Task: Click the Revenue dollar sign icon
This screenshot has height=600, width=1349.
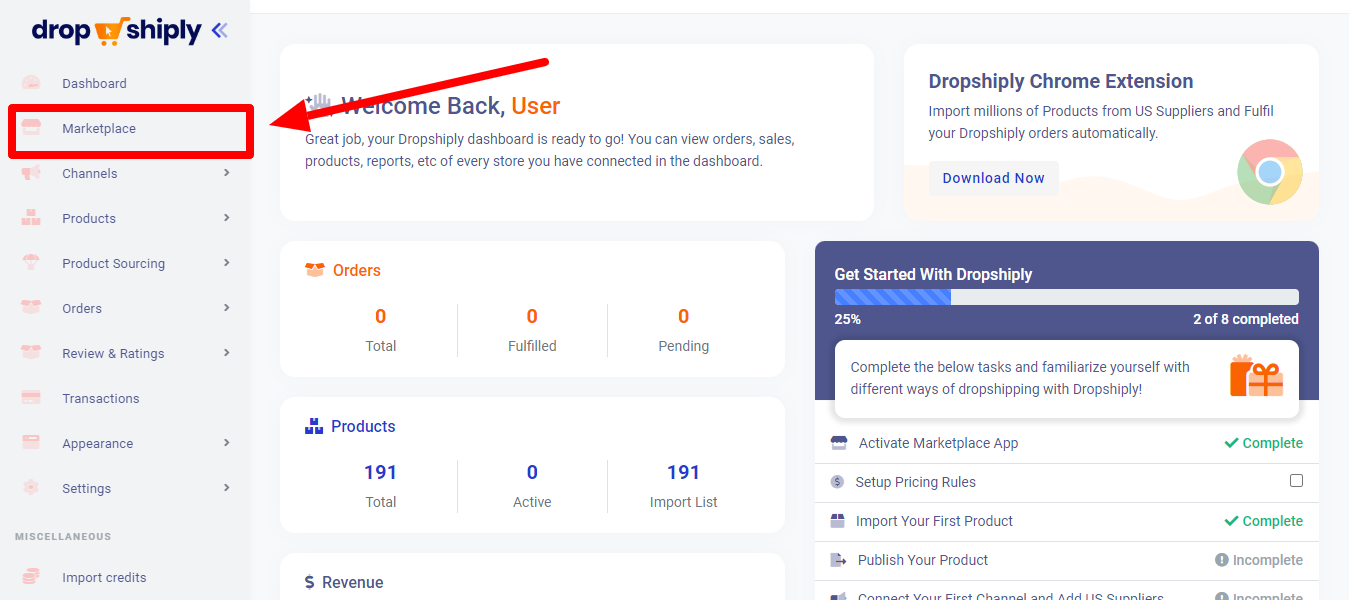Action: [x=310, y=582]
